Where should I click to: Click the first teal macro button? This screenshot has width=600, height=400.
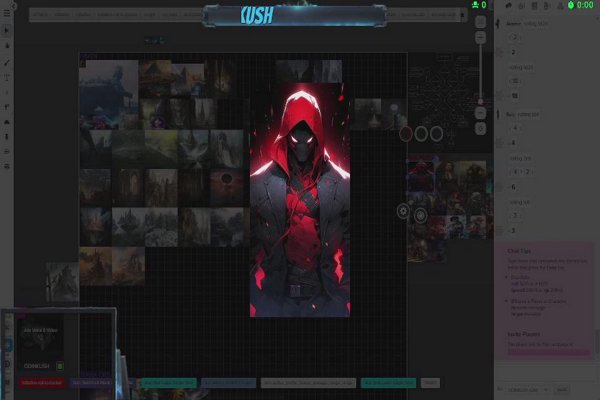coord(169,383)
